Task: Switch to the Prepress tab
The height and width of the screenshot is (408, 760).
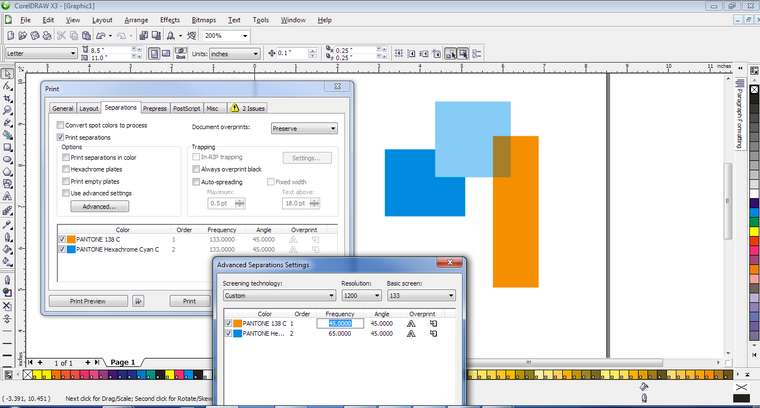Action: click(155, 108)
